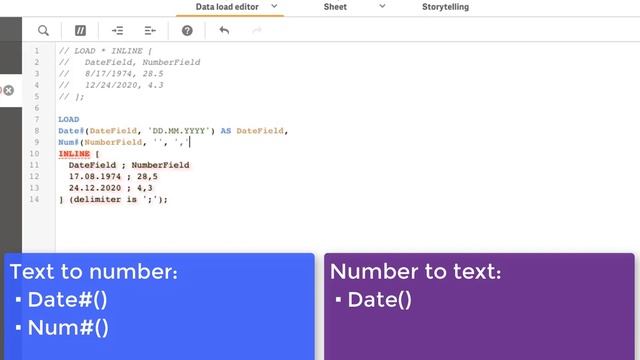Click the underlined INLINE keyword on line 10
Image resolution: width=640 pixels, height=360 pixels.
click(x=74, y=154)
